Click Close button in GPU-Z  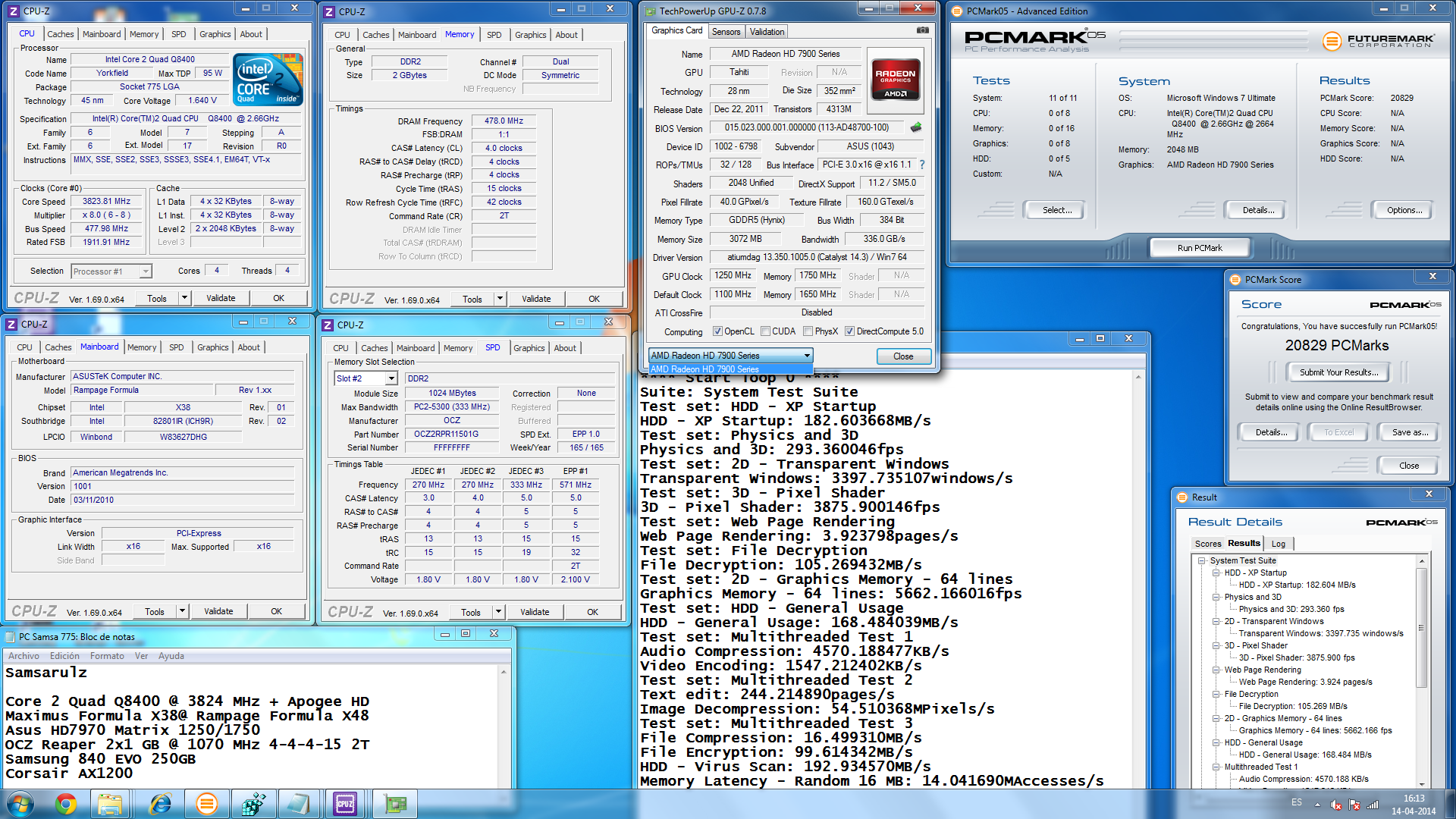903,356
